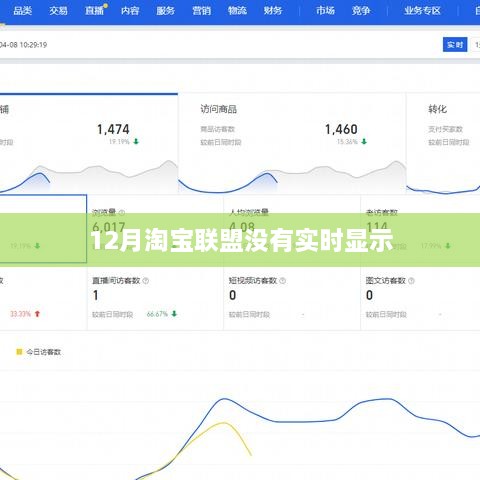Click the help icon beside 图文访客数
Image resolution: width=480 pixels, height=480 pixels.
[x=411, y=281]
